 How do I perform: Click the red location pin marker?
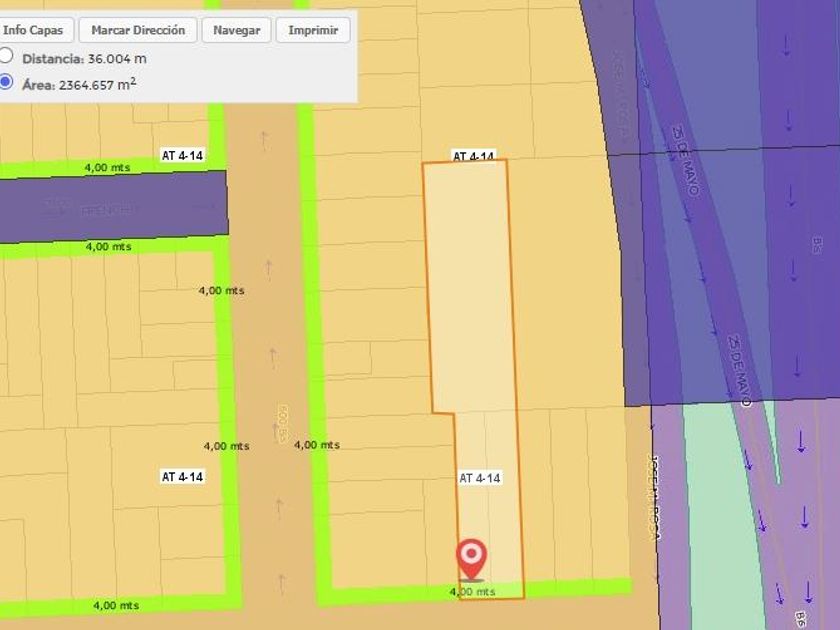(x=471, y=560)
